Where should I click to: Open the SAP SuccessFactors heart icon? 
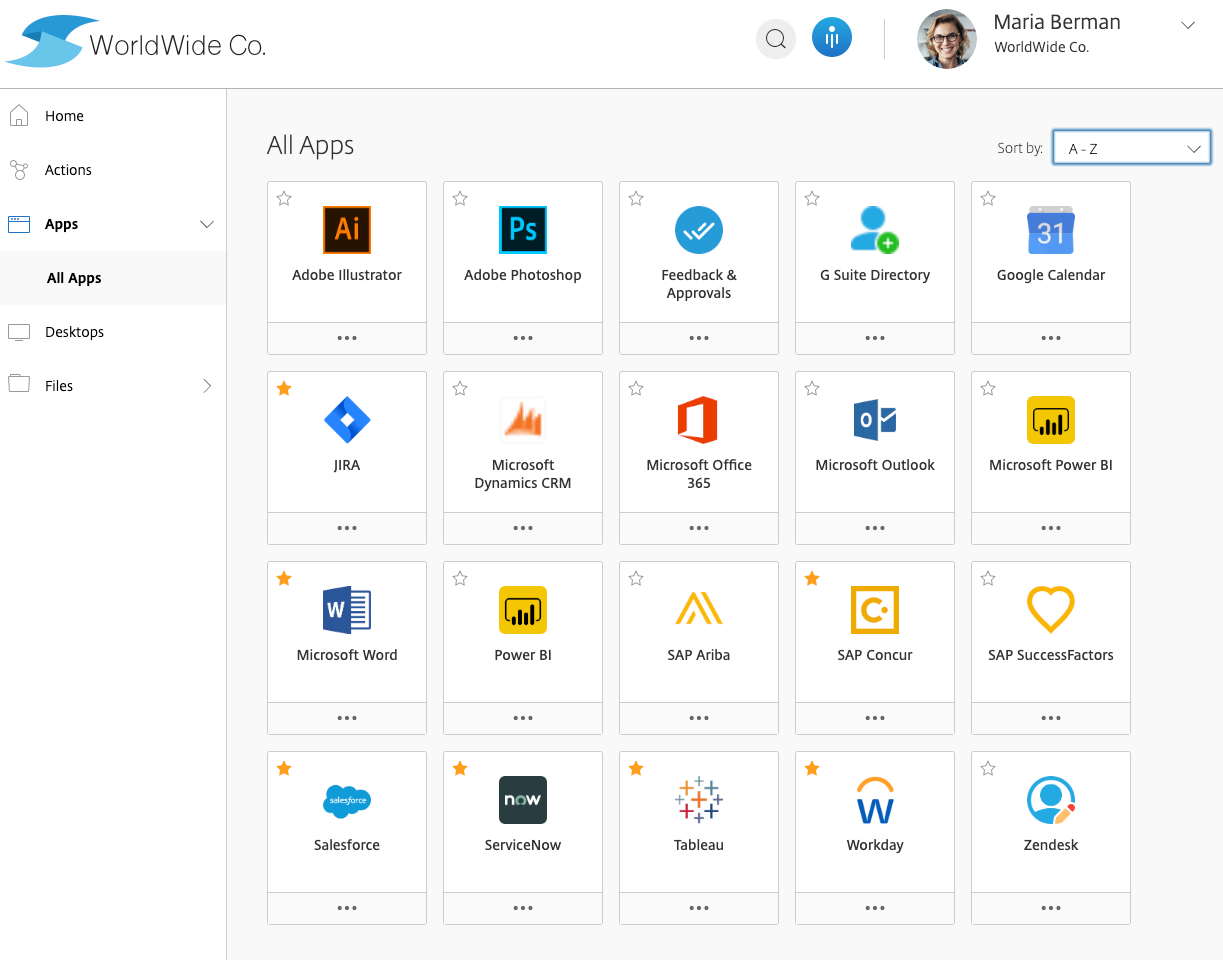point(1051,610)
